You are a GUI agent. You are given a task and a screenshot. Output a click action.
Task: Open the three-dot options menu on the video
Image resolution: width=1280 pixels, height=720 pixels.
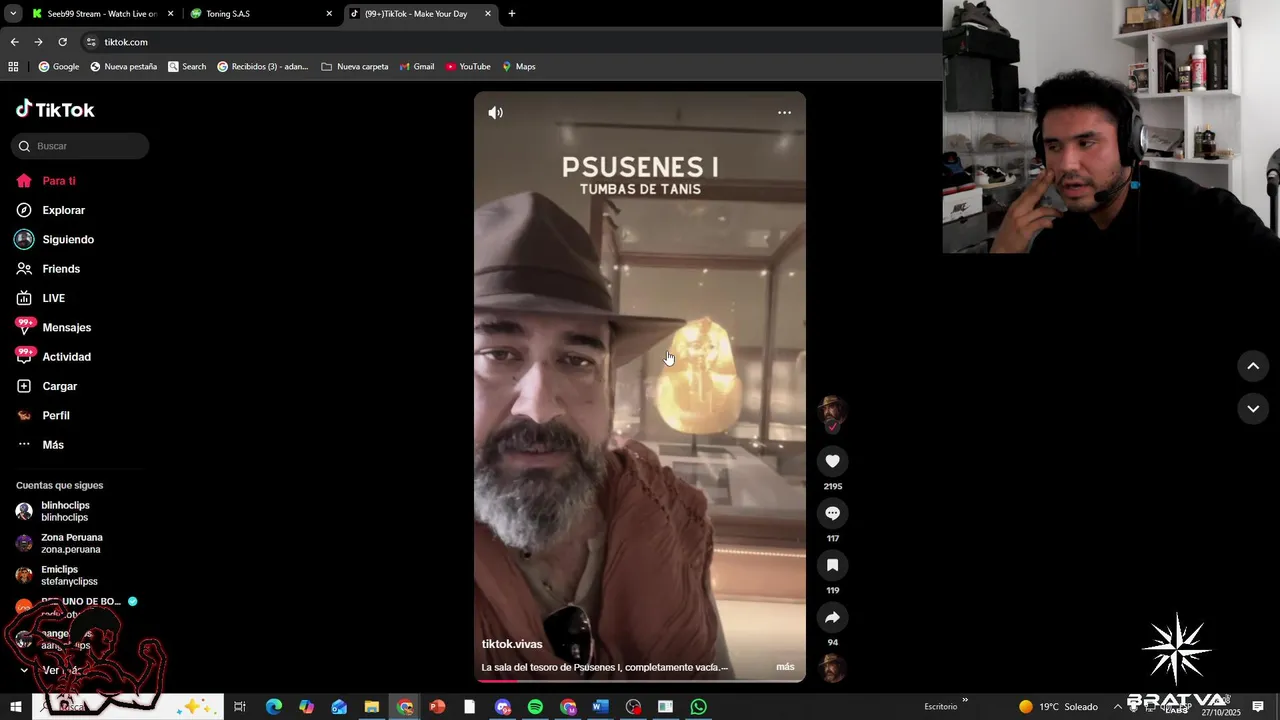(784, 113)
